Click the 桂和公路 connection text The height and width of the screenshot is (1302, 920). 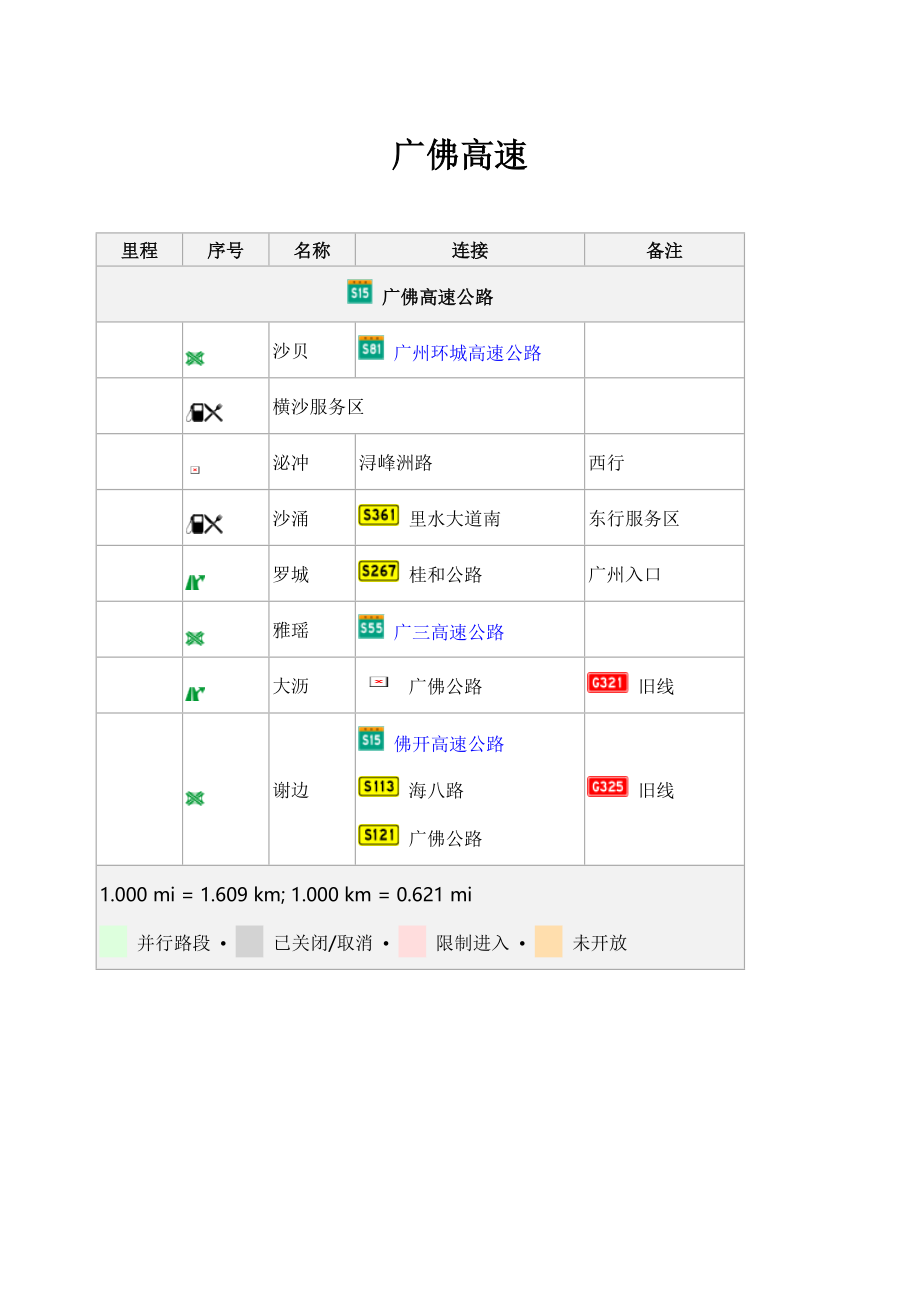[x=446, y=575]
